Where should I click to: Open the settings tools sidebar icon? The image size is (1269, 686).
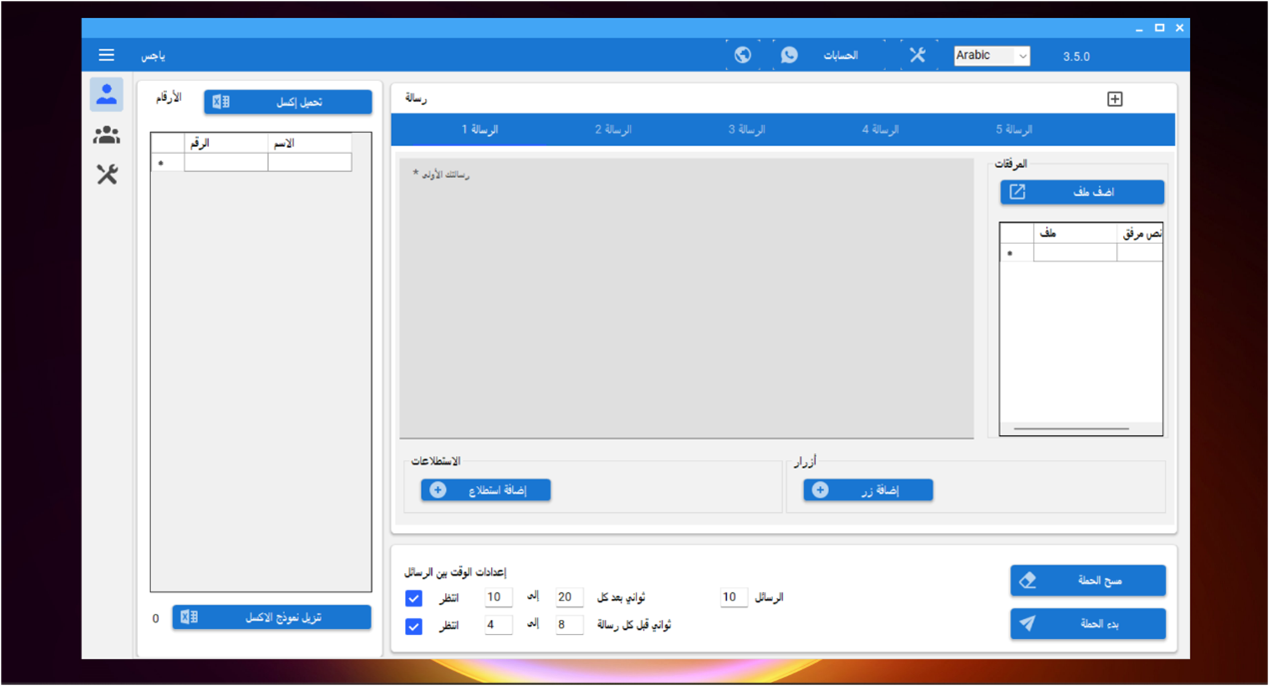click(106, 174)
